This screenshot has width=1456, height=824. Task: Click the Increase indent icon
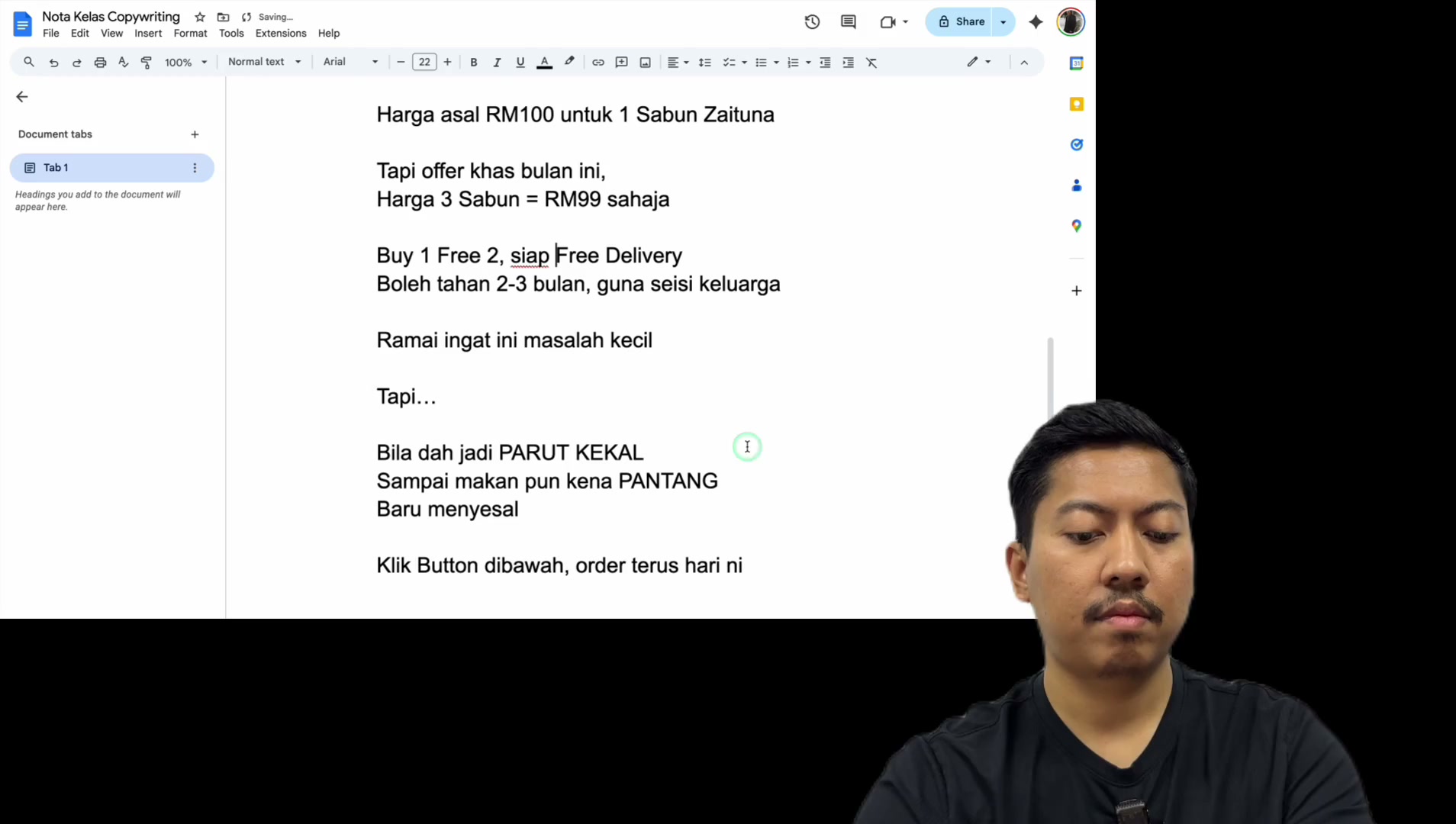[848, 63]
